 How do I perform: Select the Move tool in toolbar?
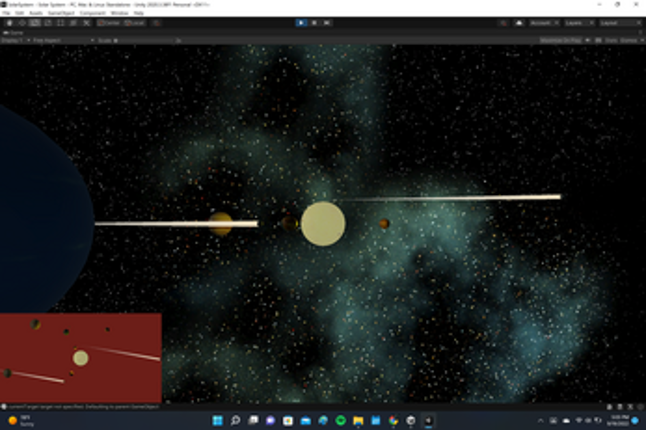coord(22,23)
